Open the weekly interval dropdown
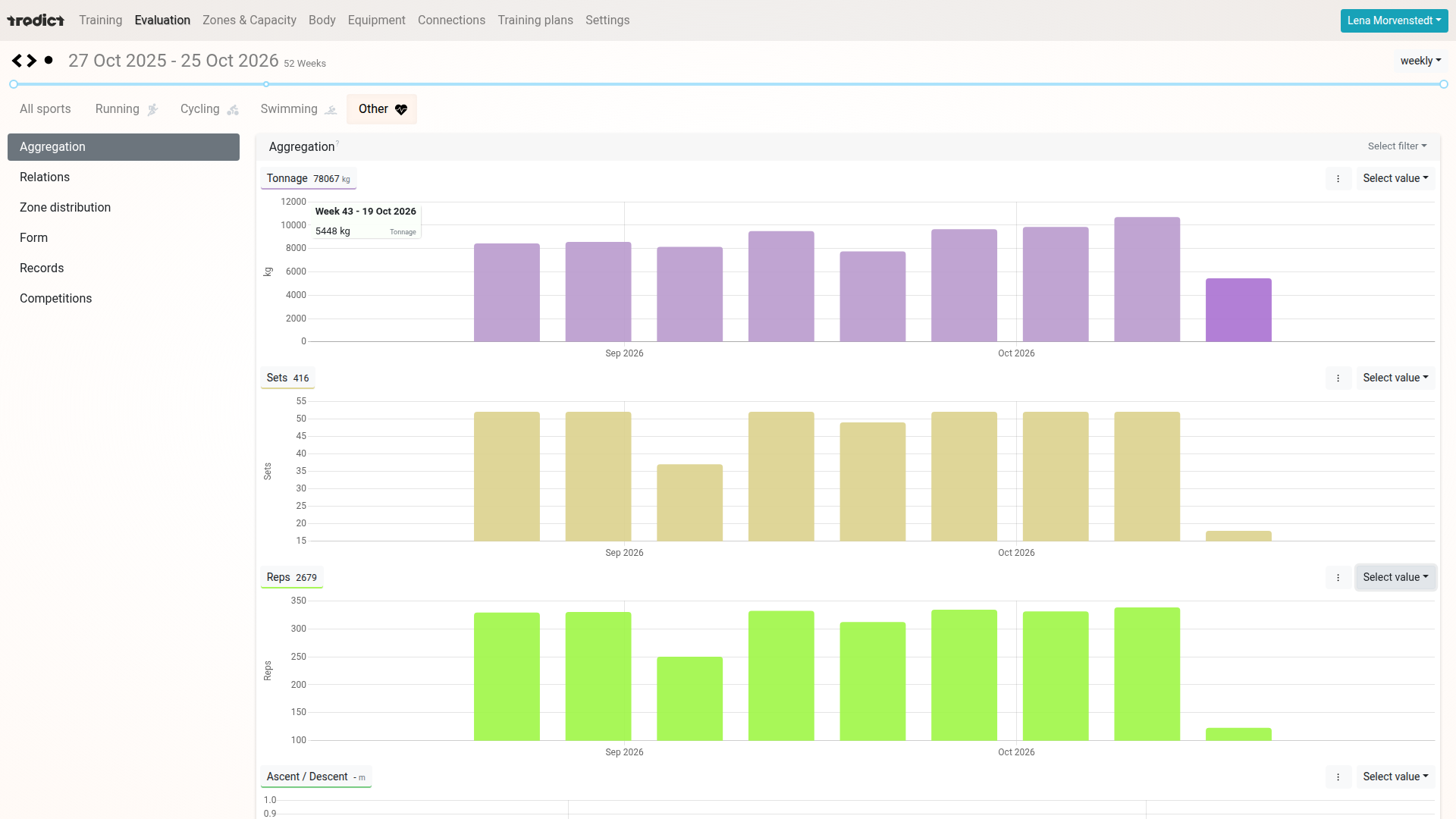 (1420, 61)
